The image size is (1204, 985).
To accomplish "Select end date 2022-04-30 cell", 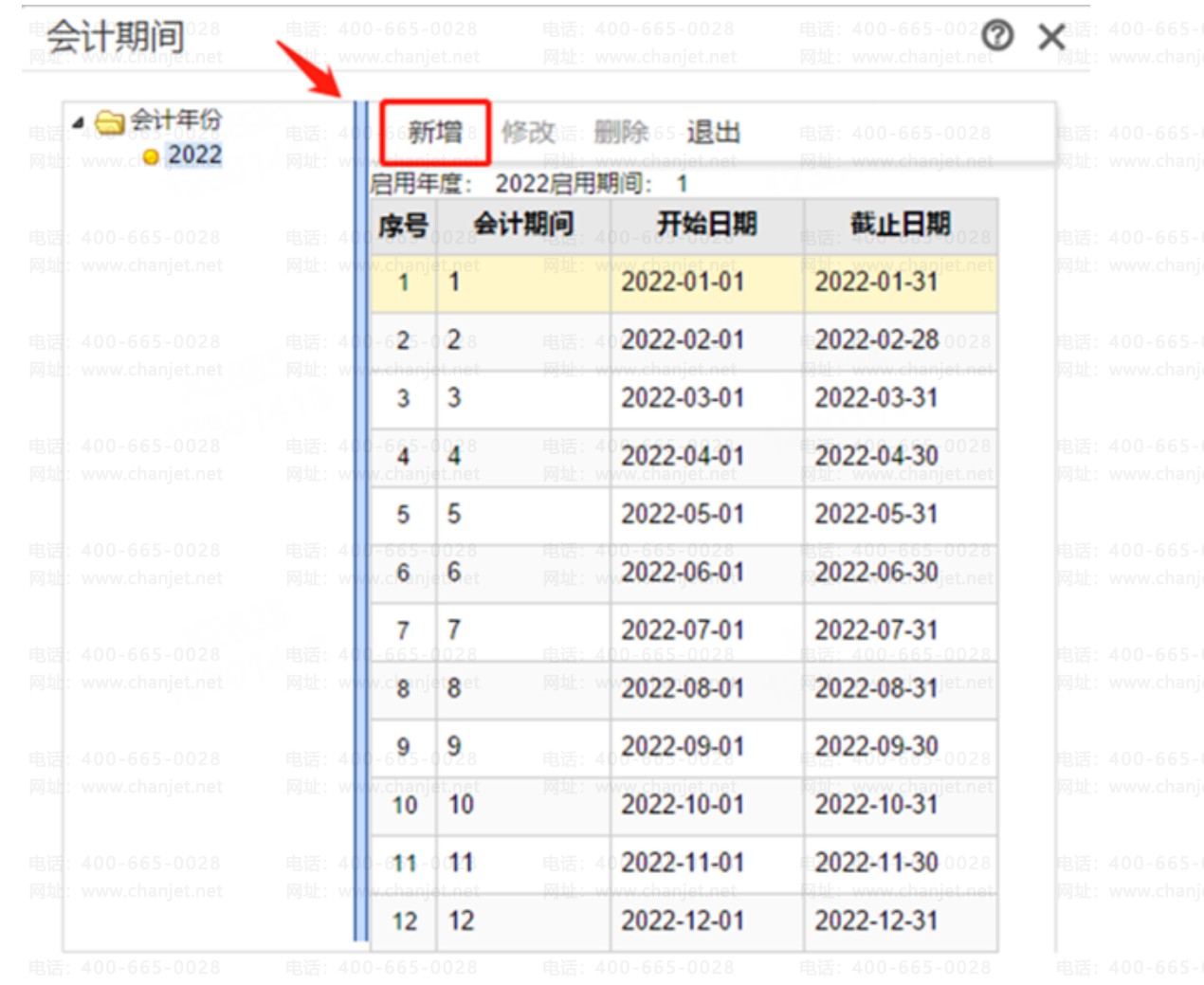I will click(901, 456).
